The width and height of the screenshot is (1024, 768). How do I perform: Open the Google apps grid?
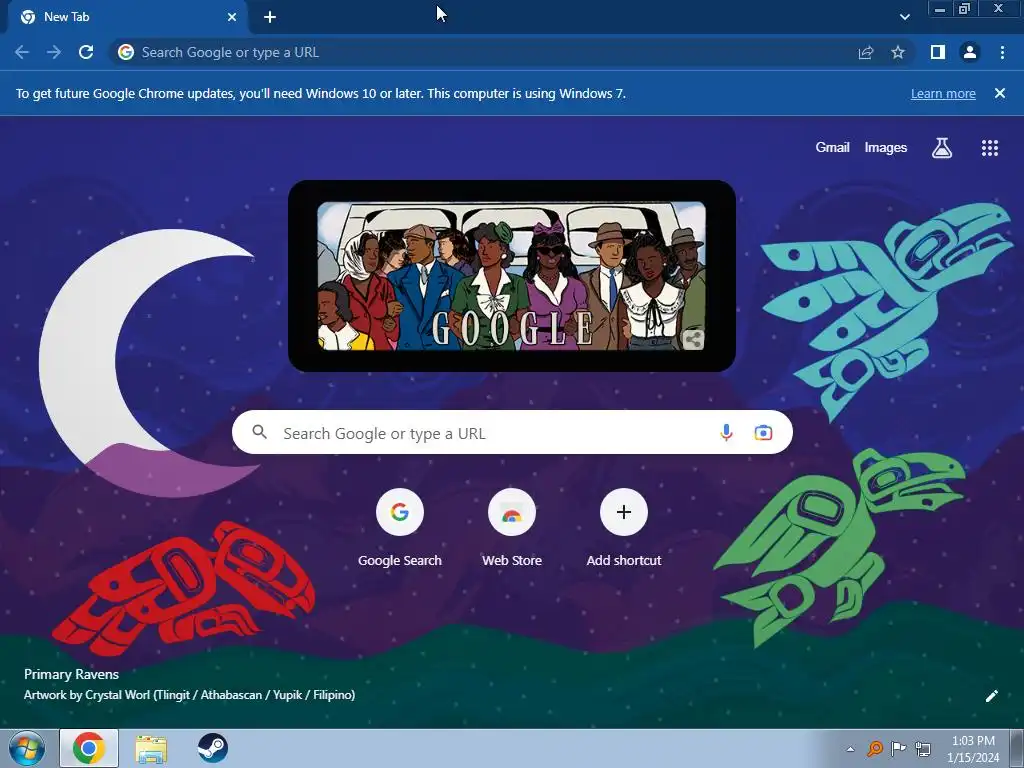pos(990,148)
